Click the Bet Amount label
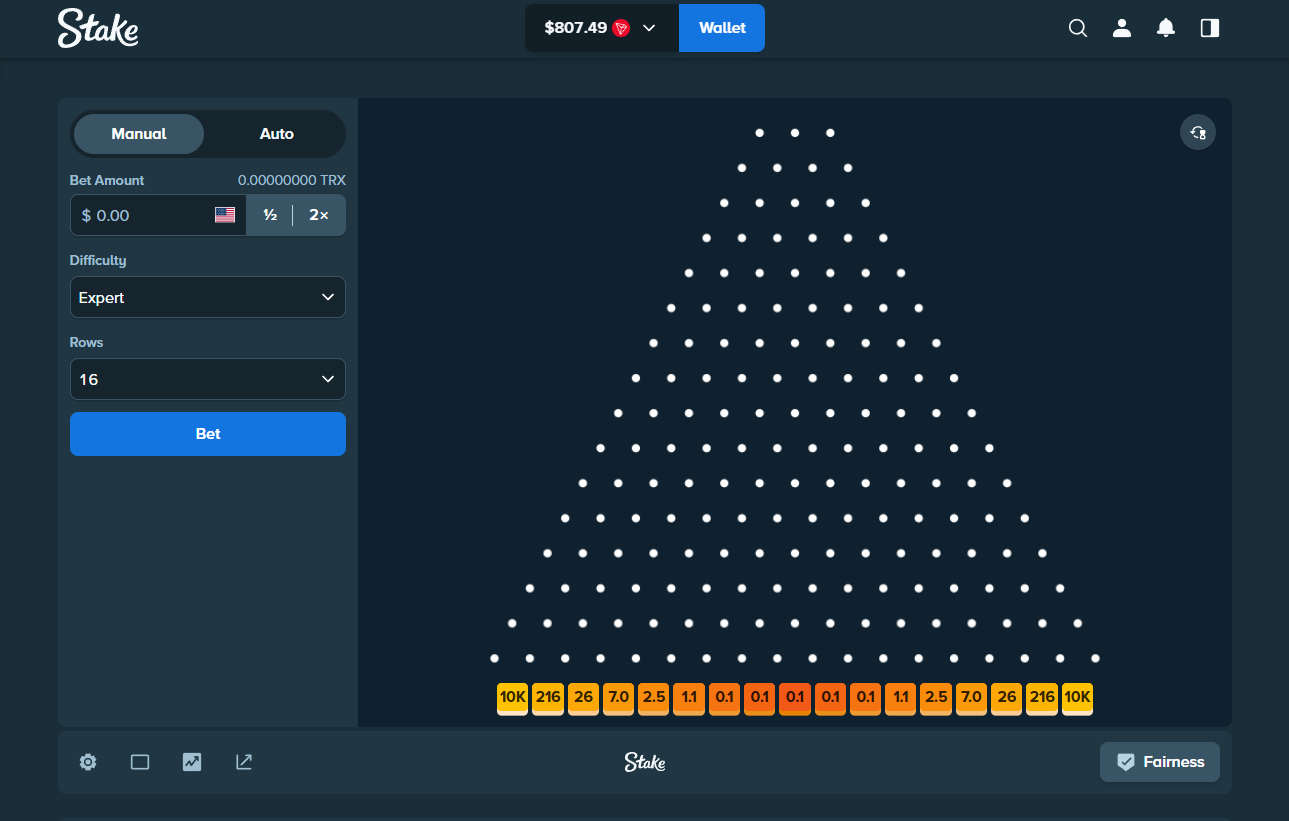1289x821 pixels. pyautogui.click(x=107, y=180)
